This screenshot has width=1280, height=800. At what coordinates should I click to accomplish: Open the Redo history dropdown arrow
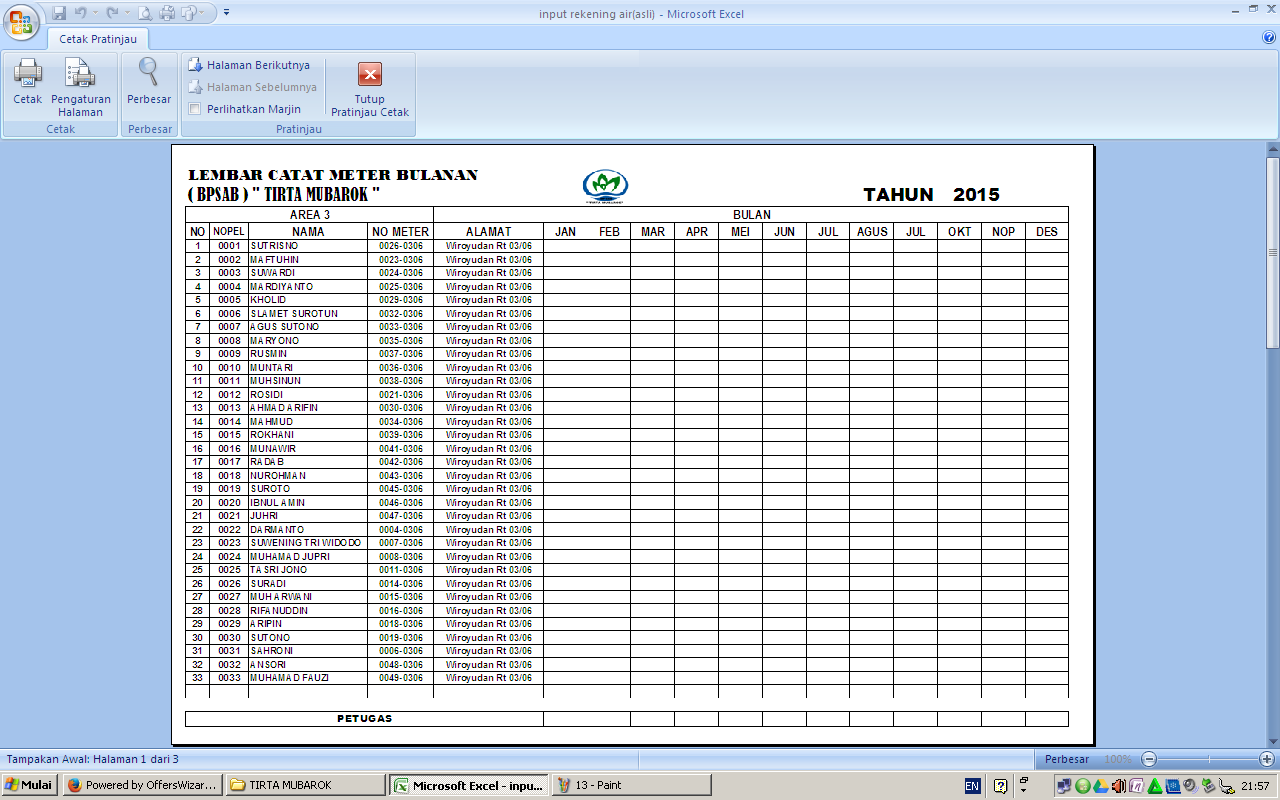(126, 14)
